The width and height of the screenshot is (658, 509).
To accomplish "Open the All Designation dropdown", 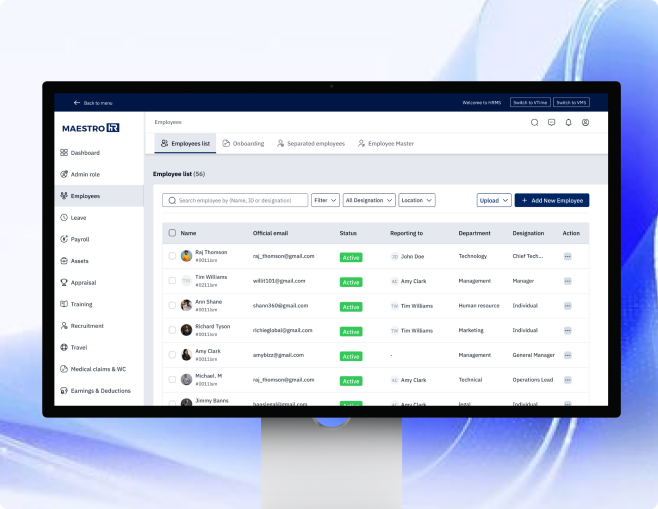I will (368, 200).
